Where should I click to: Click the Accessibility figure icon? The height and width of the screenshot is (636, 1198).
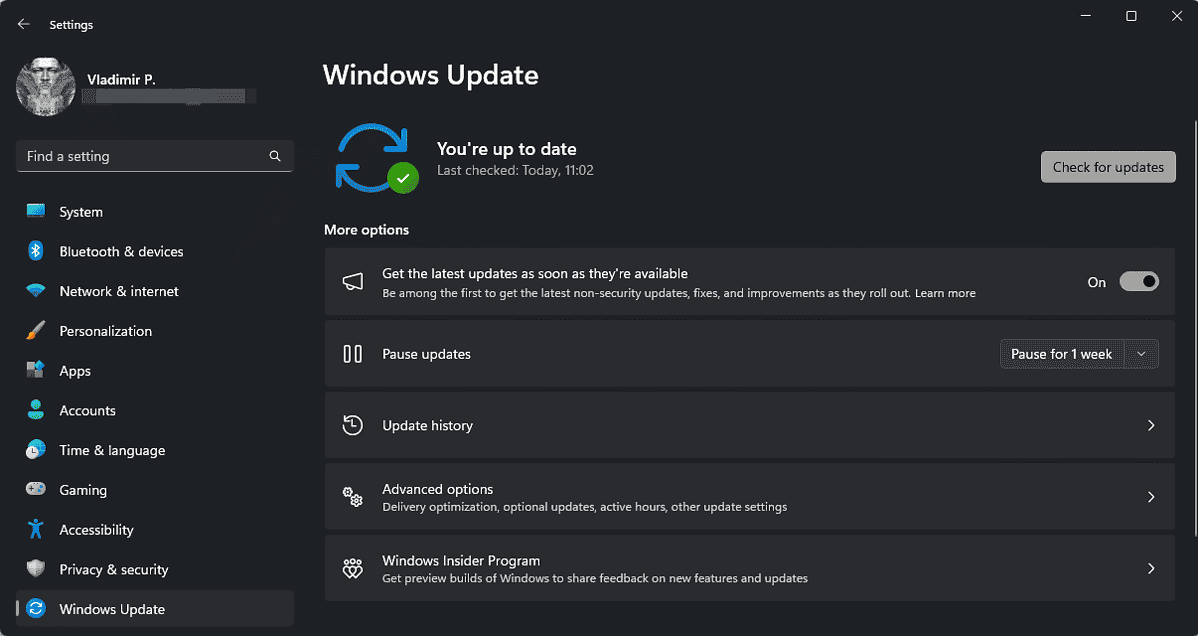[35, 529]
